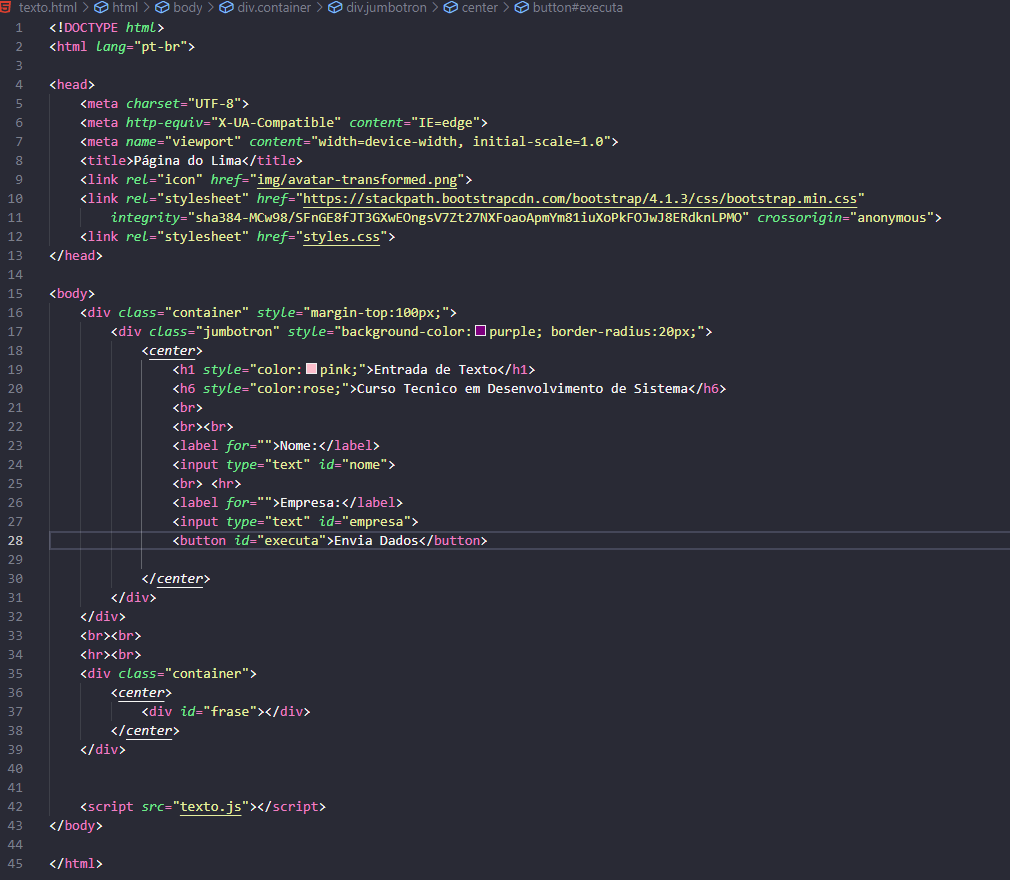Click the HTML5 file icon in breadcrumb
This screenshot has width=1010, height=880.
coord(5,8)
